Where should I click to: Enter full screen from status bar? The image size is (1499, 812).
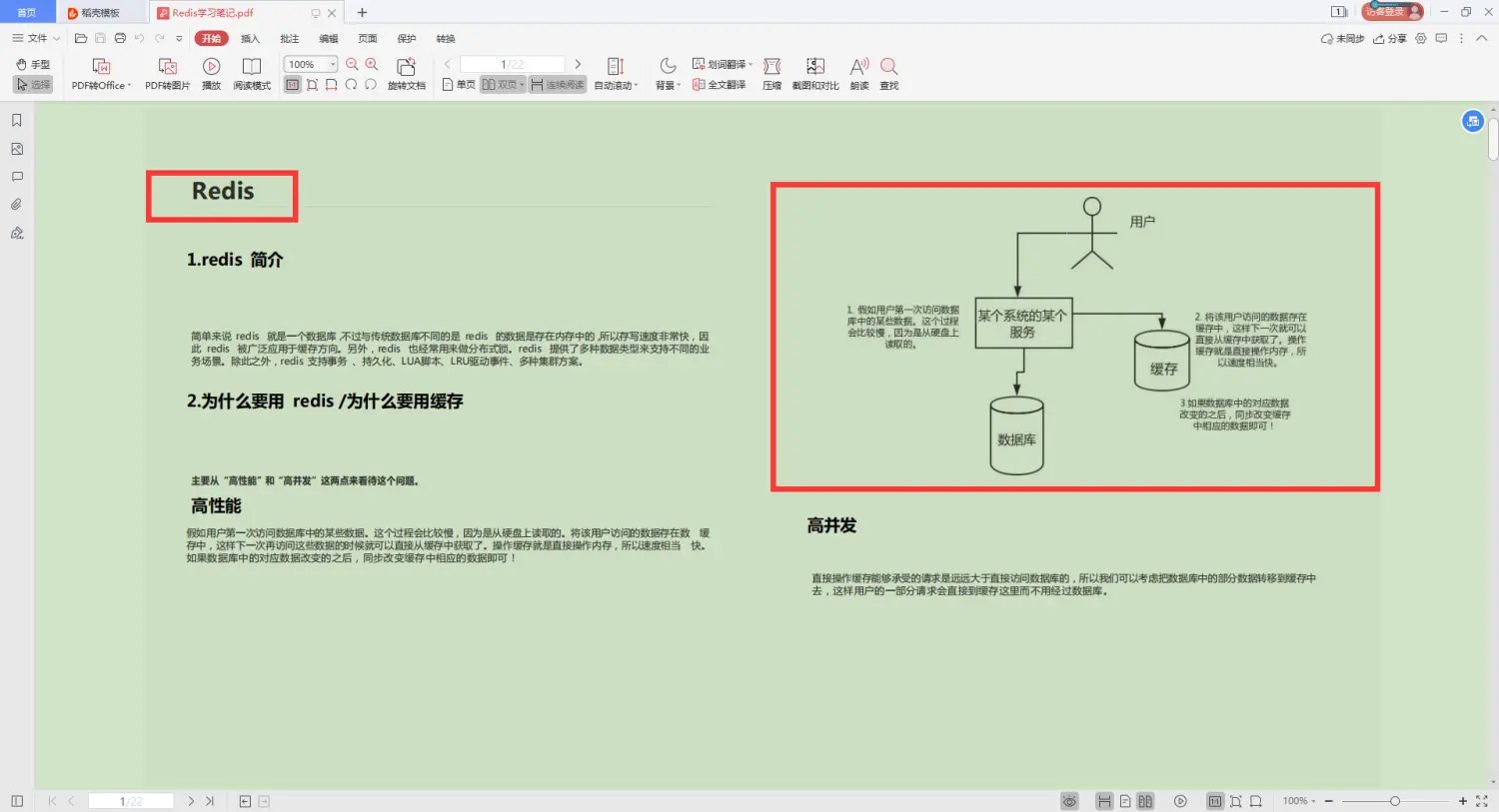[x=1482, y=801]
